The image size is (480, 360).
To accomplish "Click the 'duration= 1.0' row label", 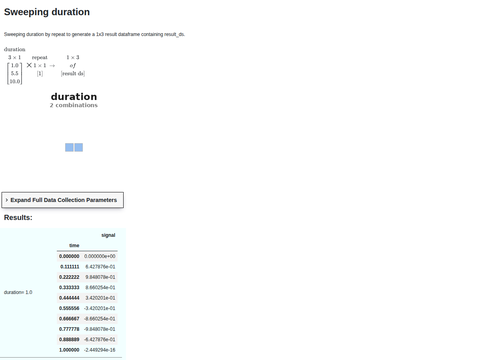I will point(18,292).
